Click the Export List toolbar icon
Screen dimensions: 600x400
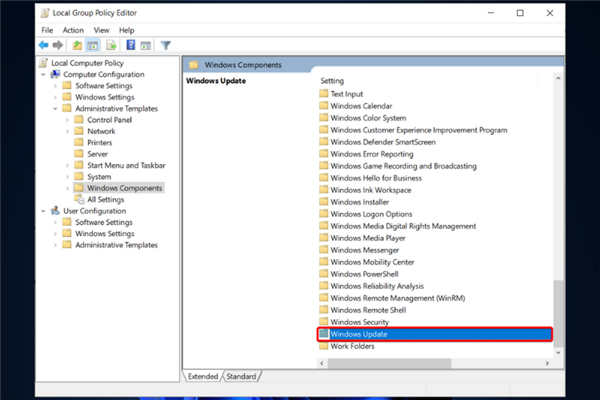(x=111, y=45)
